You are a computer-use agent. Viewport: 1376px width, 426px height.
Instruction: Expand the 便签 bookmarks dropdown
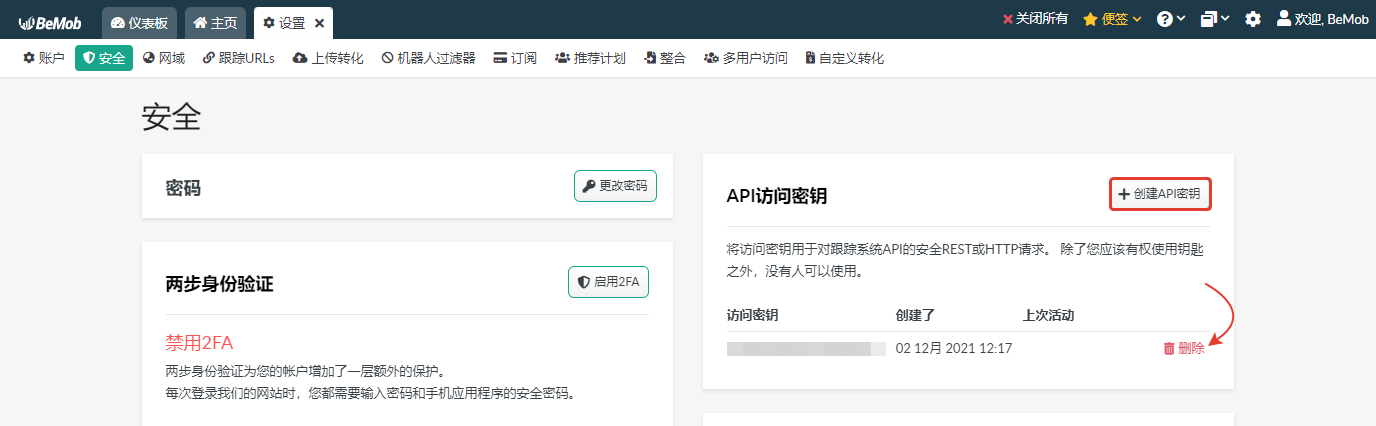1112,19
